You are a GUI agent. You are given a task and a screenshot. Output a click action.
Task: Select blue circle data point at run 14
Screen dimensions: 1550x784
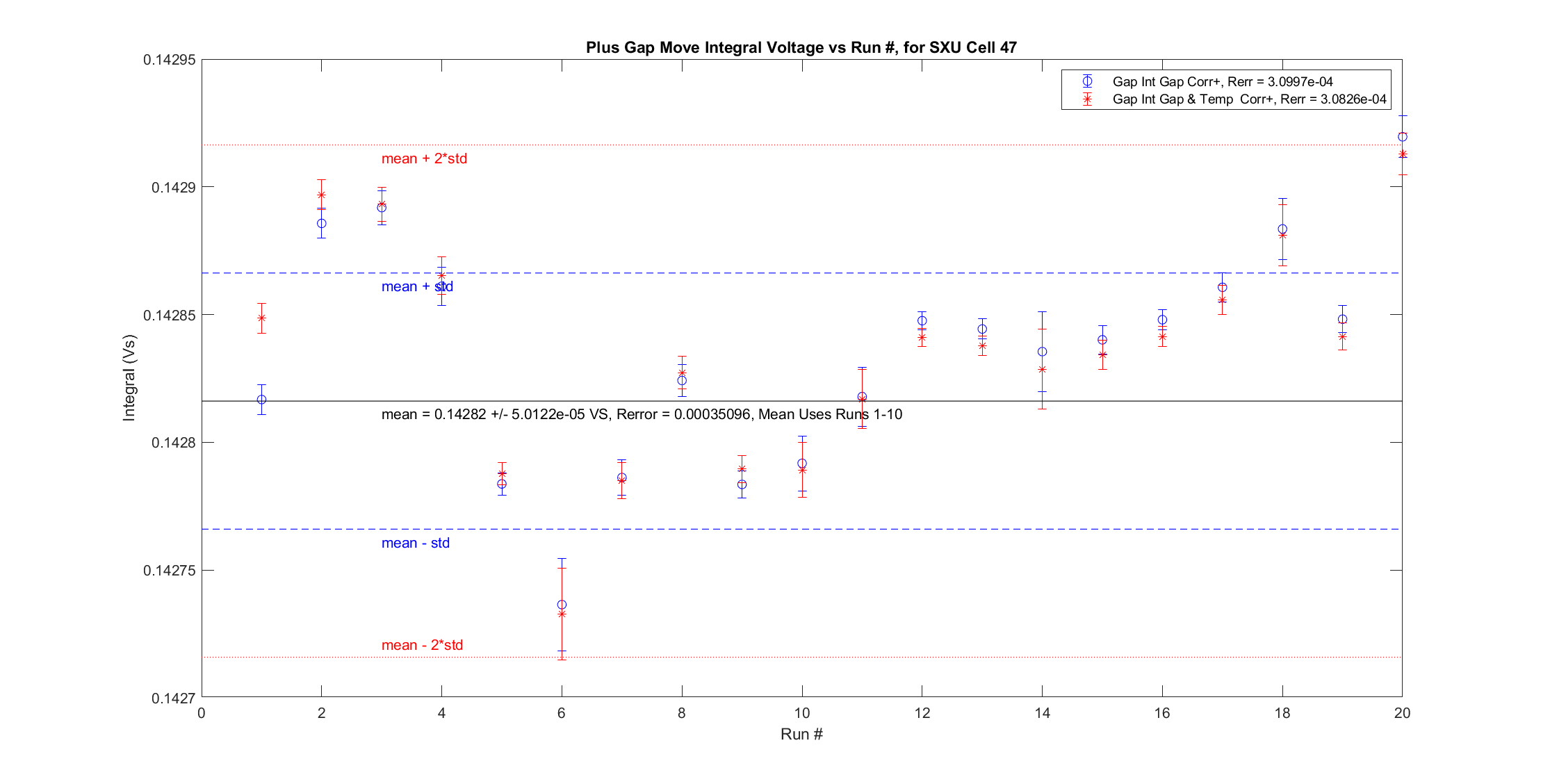(x=1042, y=352)
